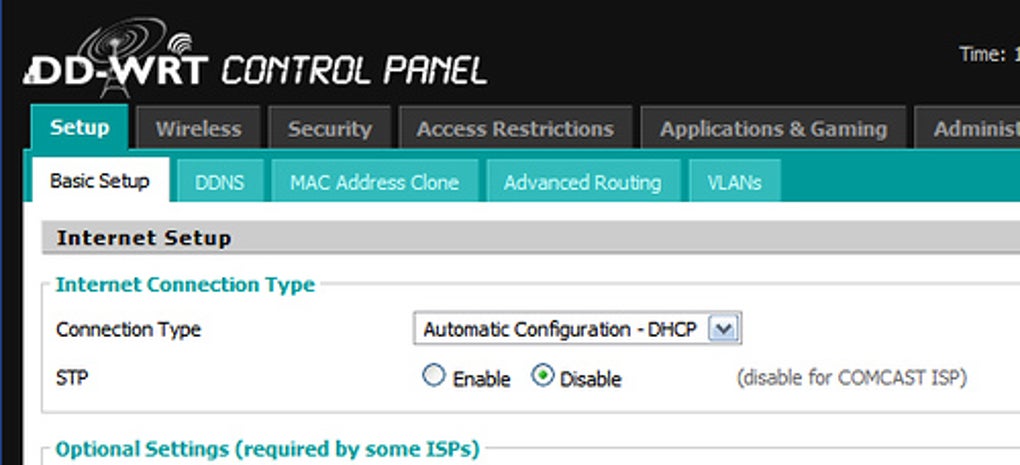Viewport: 1020px width, 465px height.
Task: Click the DD-WRT Control Panel logo
Action: [256, 59]
